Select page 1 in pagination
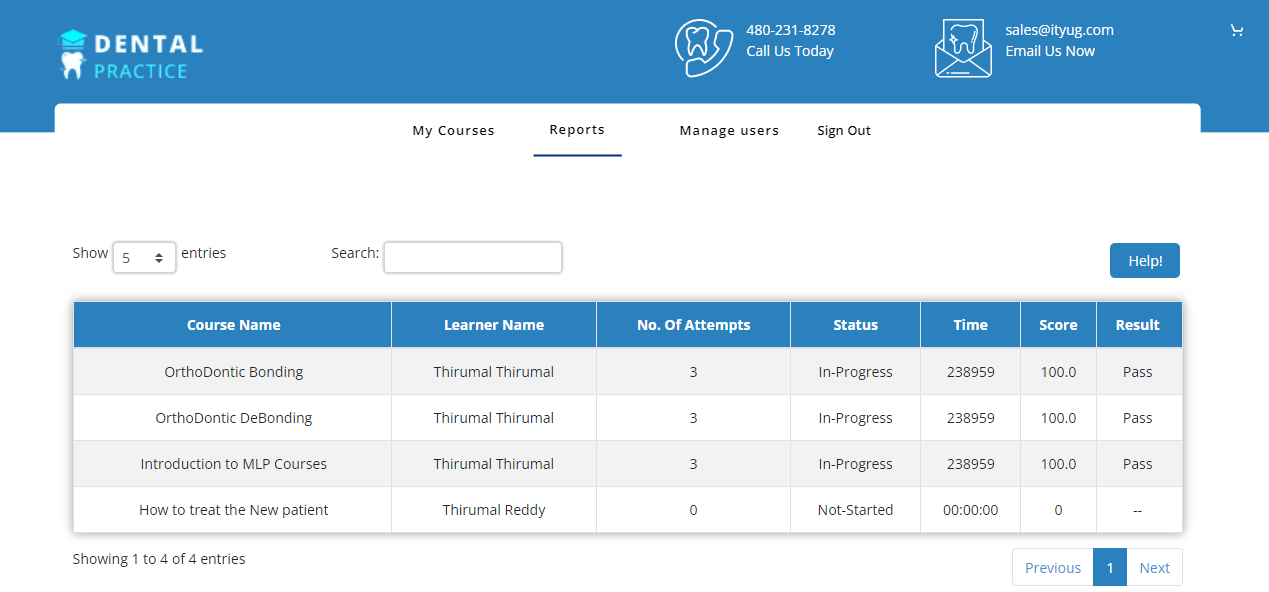This screenshot has width=1269, height=592. tap(1109, 567)
